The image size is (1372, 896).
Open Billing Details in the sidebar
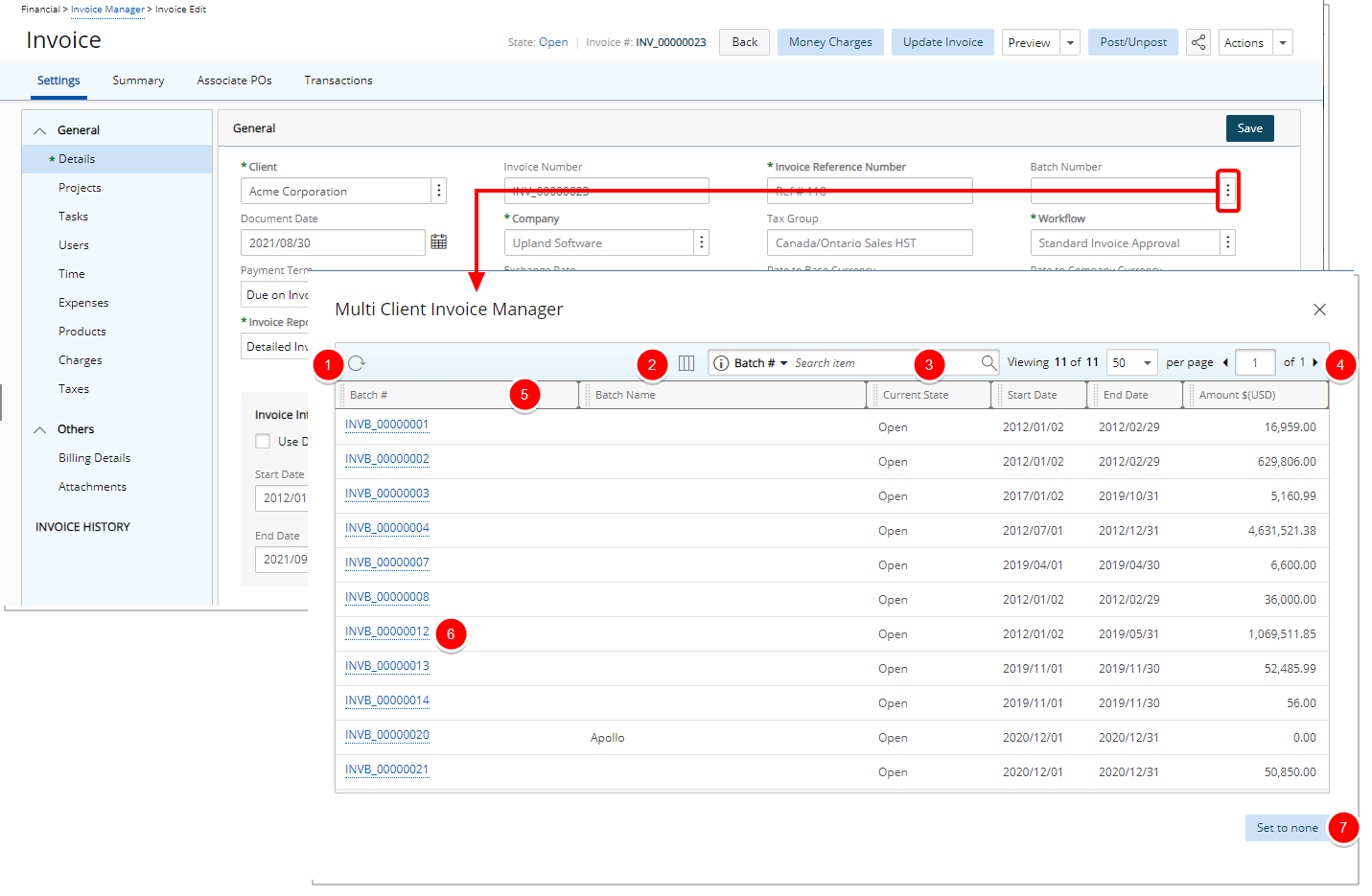[94, 458]
